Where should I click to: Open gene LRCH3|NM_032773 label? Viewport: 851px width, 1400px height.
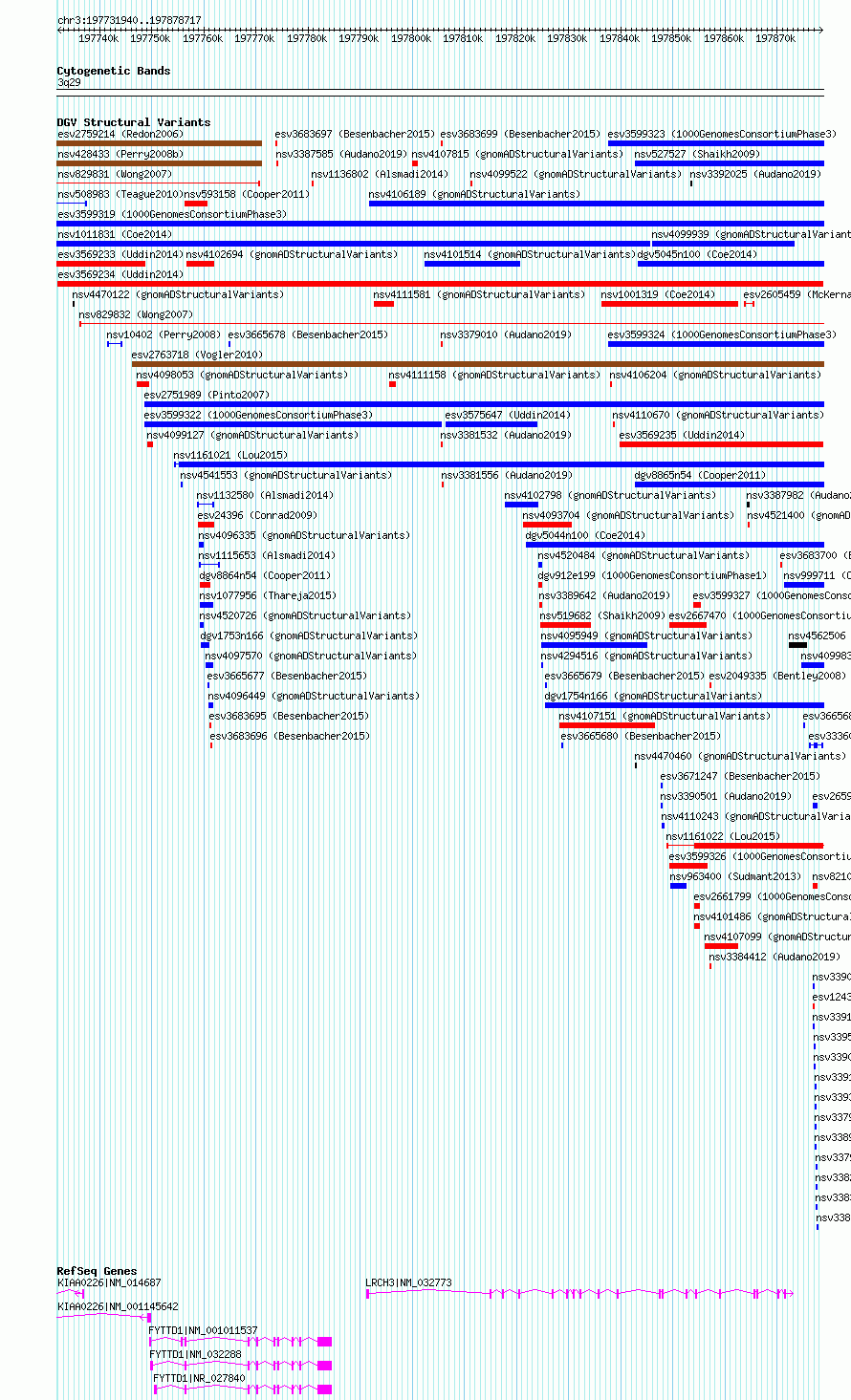[x=409, y=1282]
